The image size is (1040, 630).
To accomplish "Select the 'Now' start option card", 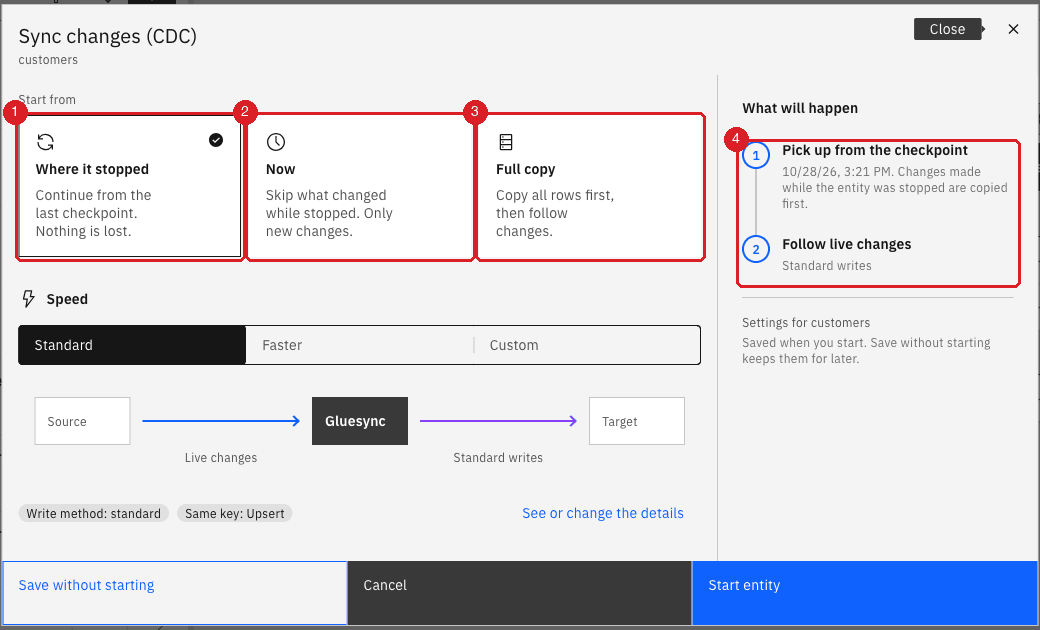I will point(360,186).
